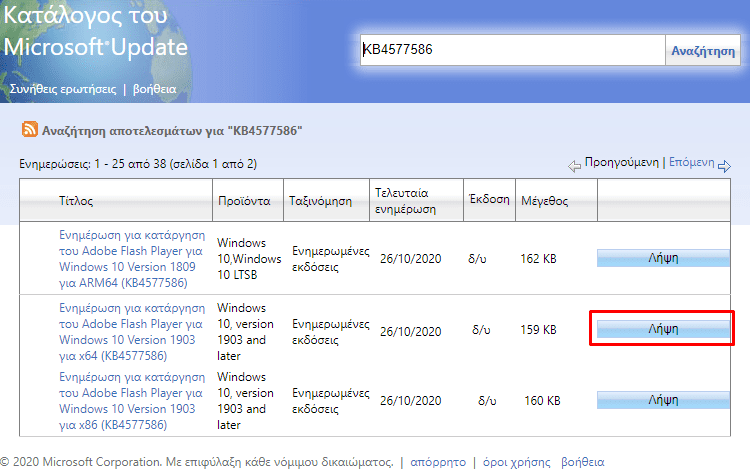The width and height of the screenshot is (750, 469).
Task: Click the results count text 1 - 25 από 38
Action: pyautogui.click(x=130, y=164)
